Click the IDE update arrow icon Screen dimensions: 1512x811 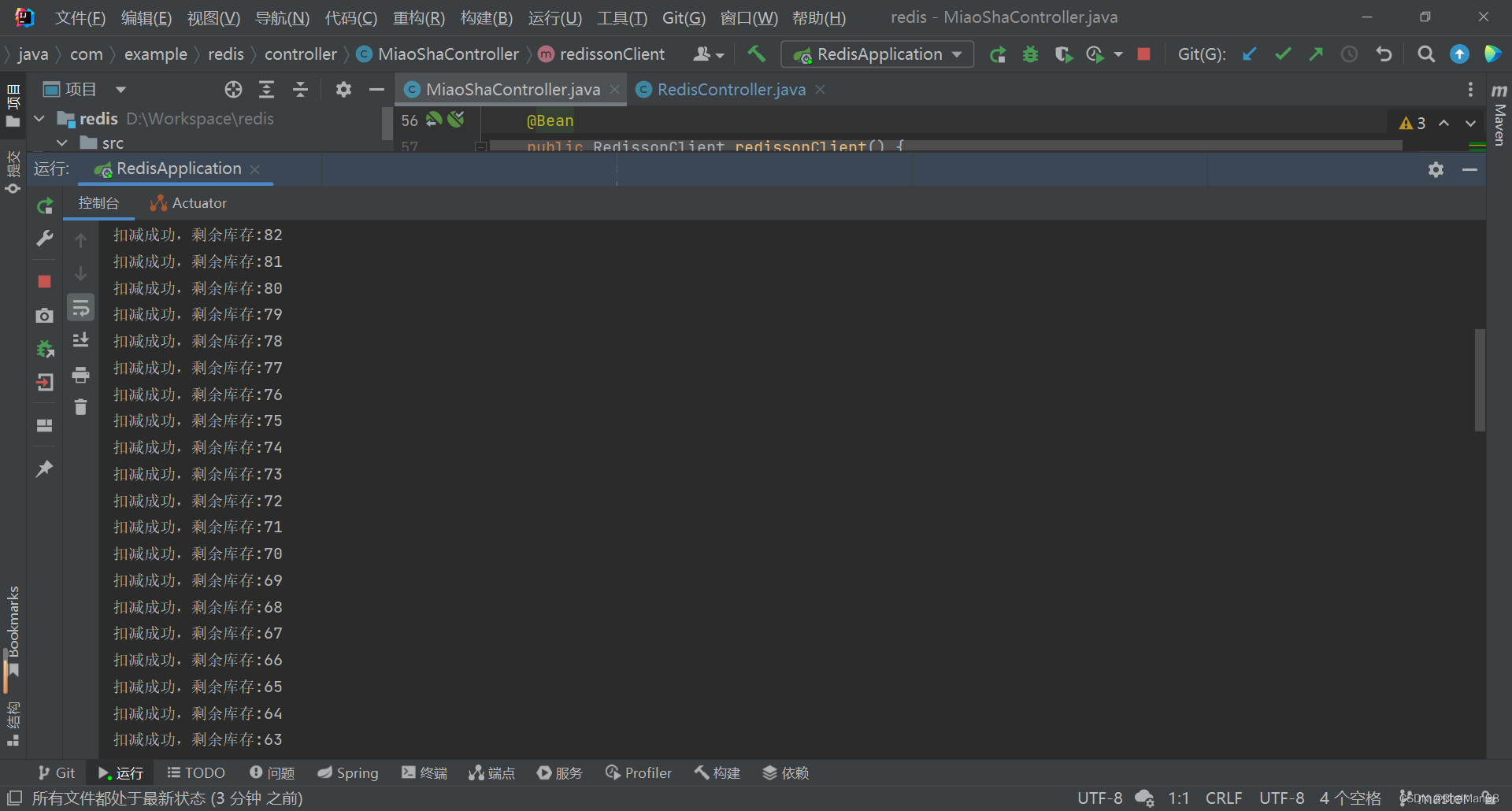coord(1459,54)
